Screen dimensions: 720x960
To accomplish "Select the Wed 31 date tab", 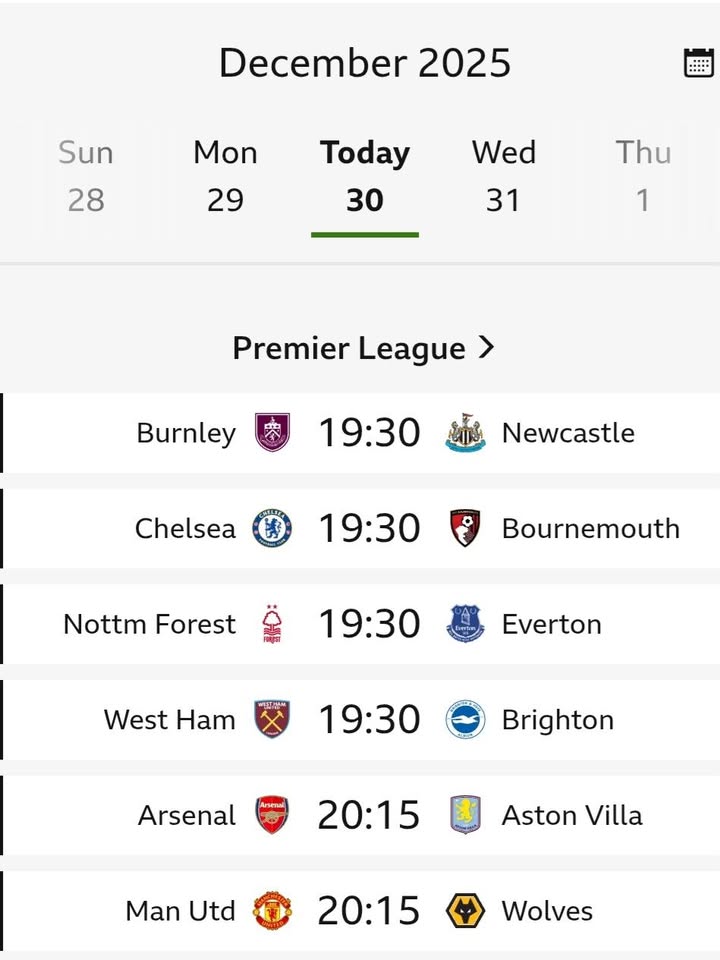I will [x=503, y=176].
